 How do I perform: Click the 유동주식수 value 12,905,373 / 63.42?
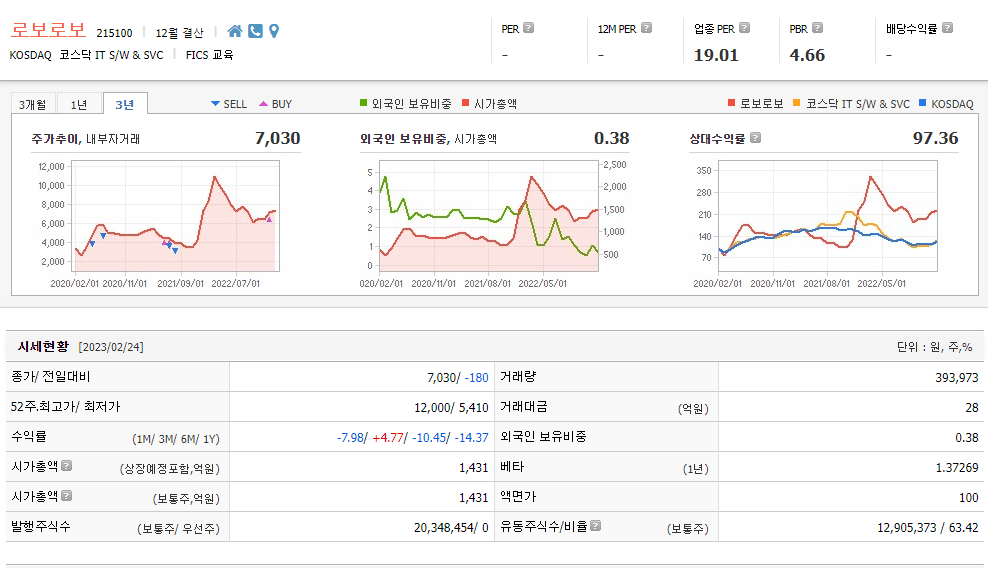928,528
